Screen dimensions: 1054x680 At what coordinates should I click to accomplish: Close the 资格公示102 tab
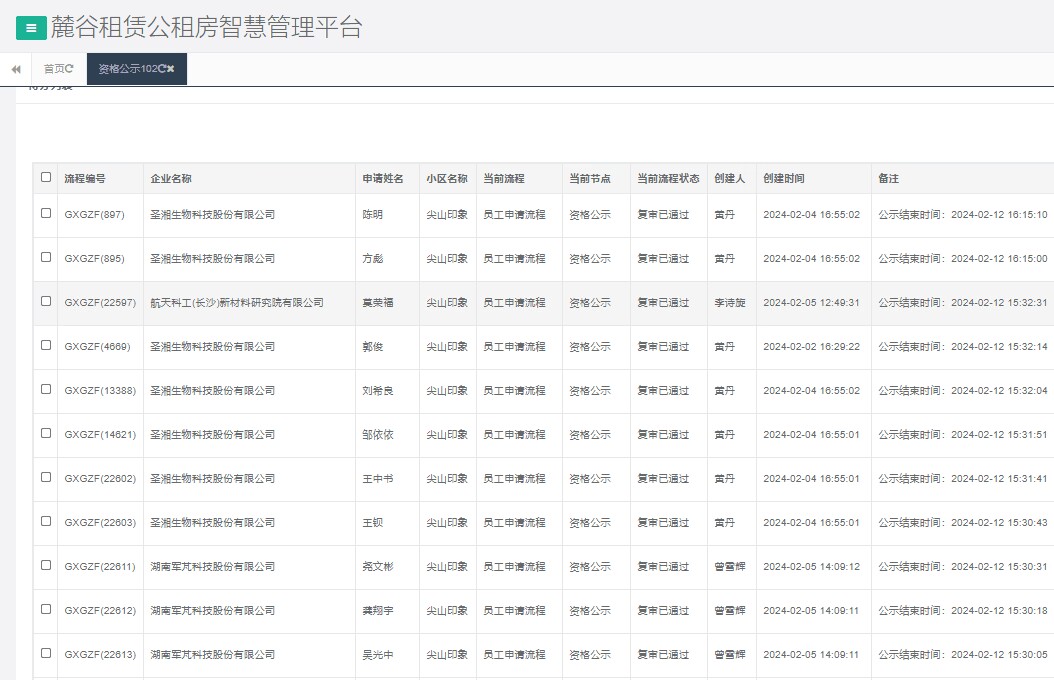tap(172, 70)
